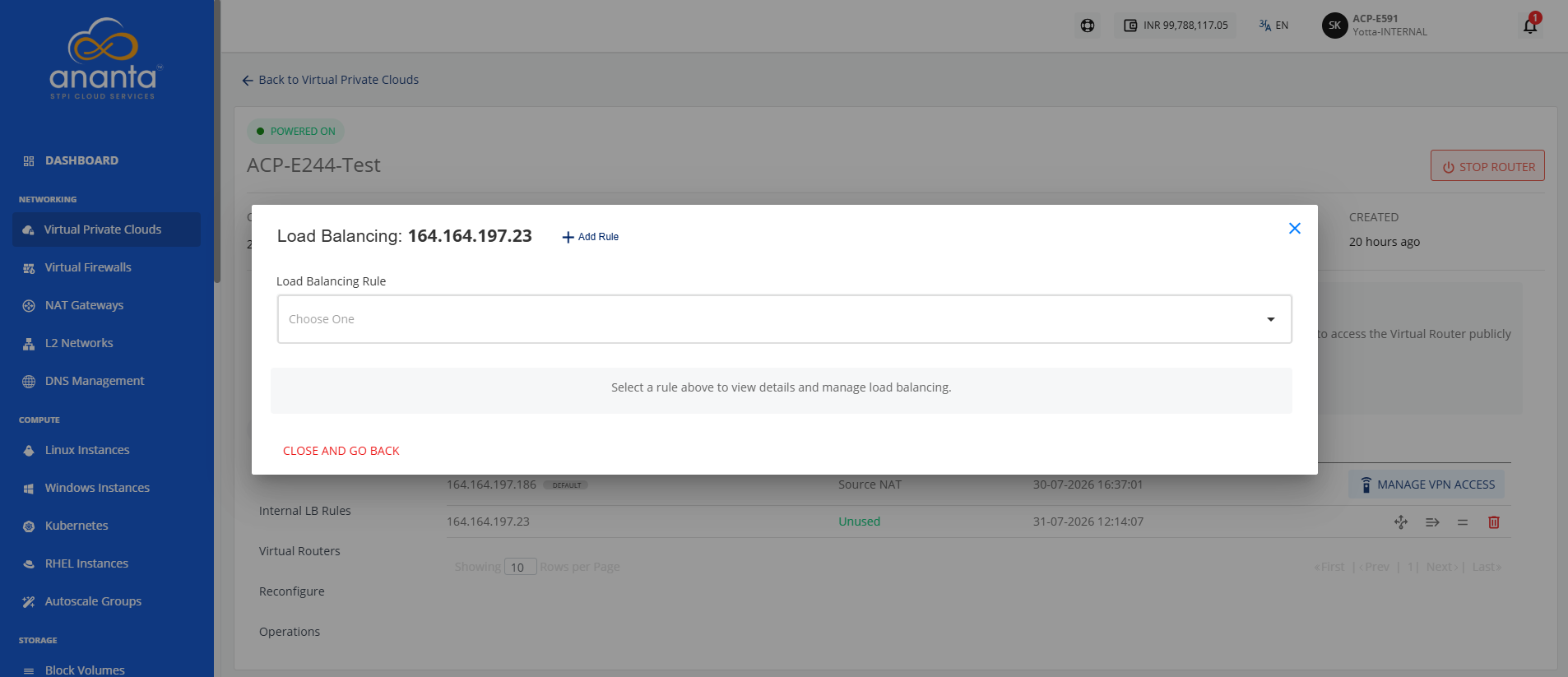Click the ananta logo in the sidebar
The height and width of the screenshot is (677, 1568).
pyautogui.click(x=106, y=59)
